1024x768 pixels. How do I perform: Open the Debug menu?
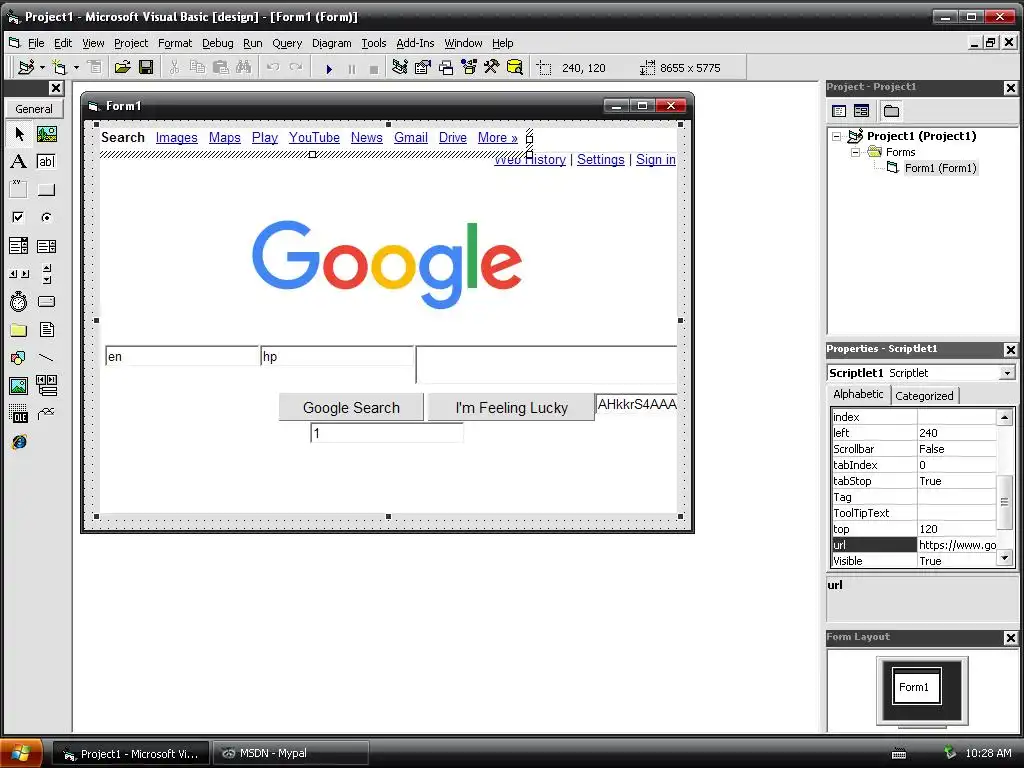tap(217, 43)
